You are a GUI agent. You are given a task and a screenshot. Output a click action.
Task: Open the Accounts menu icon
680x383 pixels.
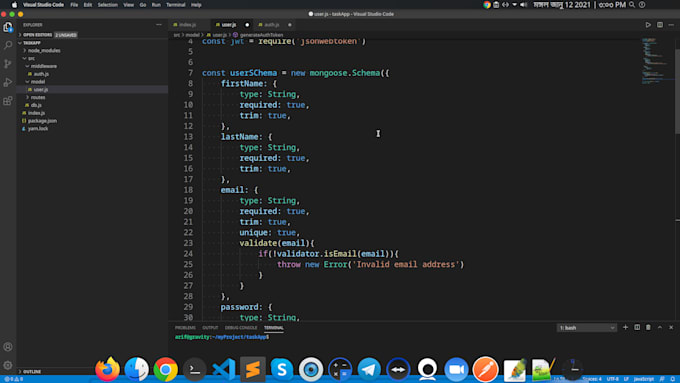tap(8, 347)
